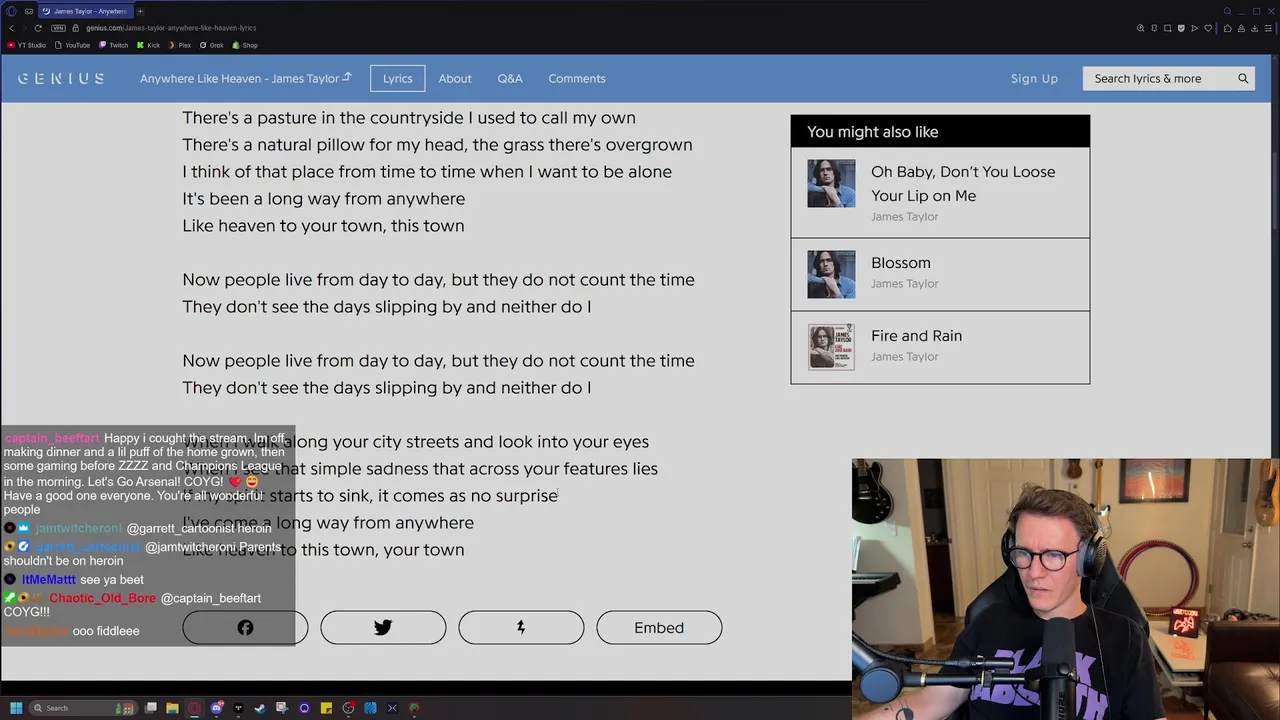Open the Opera menu icon
The image size is (1280, 720).
coord(12,11)
